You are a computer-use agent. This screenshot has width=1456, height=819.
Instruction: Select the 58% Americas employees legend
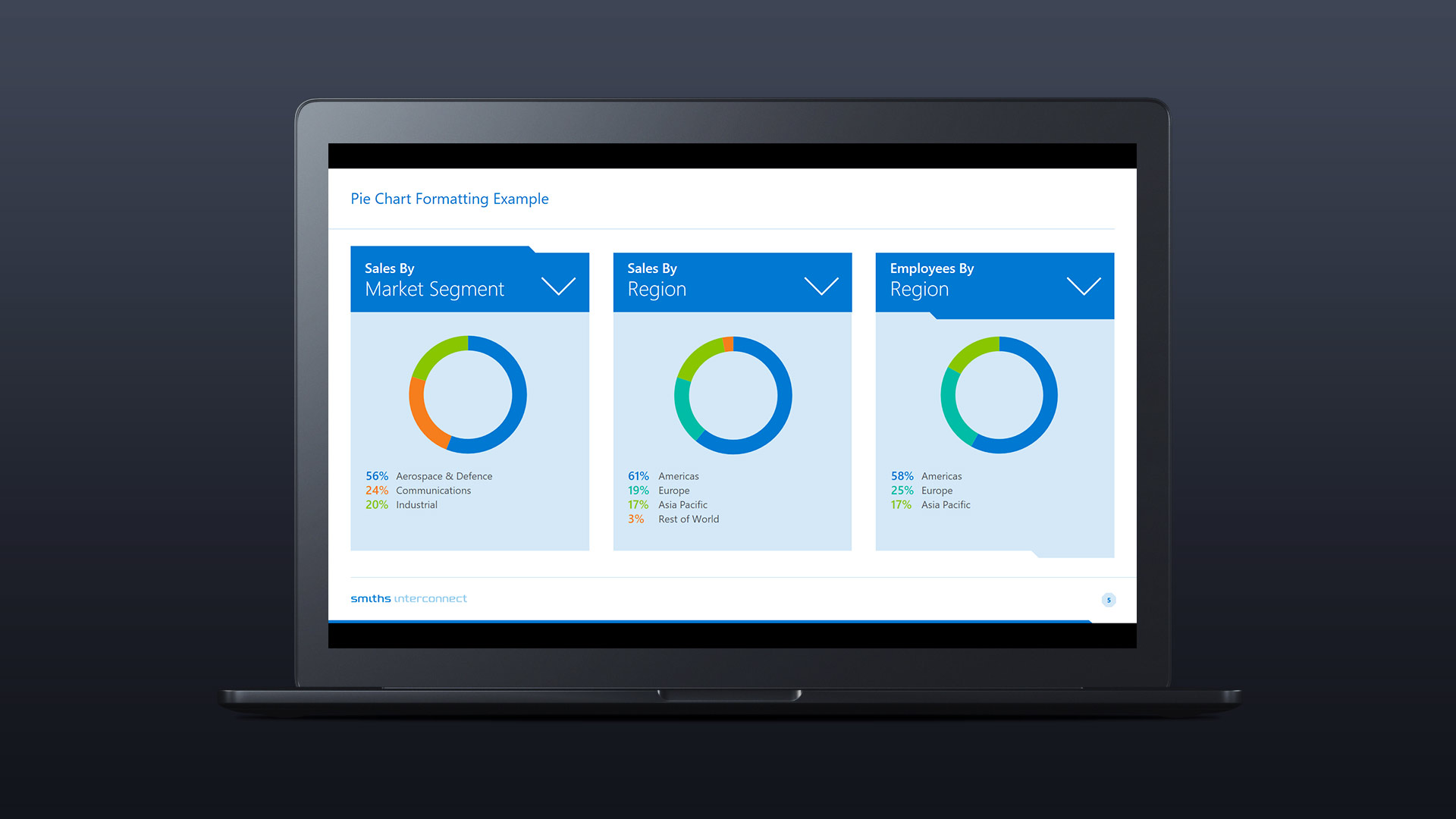coord(927,476)
